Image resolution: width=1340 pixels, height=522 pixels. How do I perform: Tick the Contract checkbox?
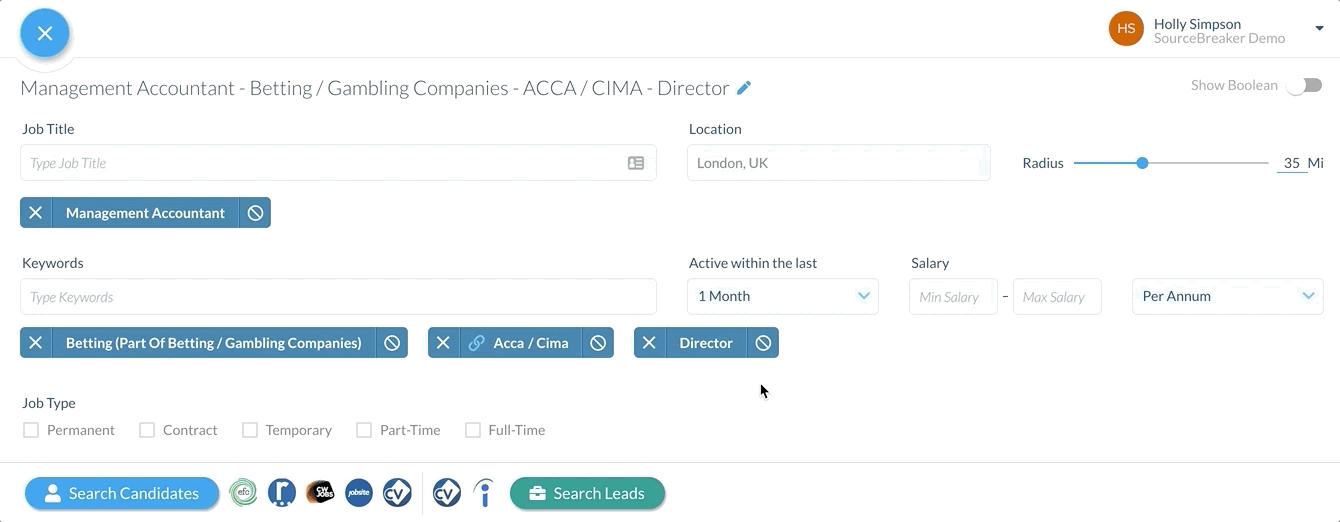(x=147, y=430)
